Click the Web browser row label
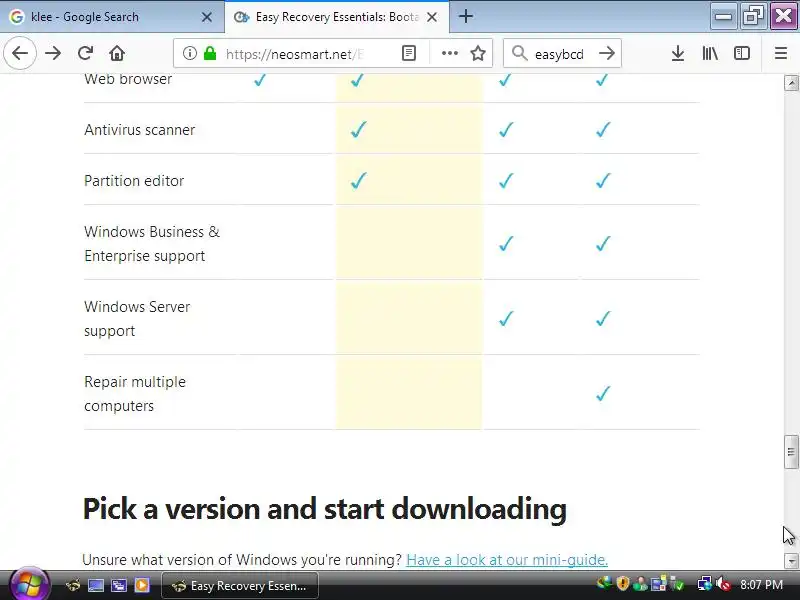This screenshot has width=800, height=600. click(128, 79)
